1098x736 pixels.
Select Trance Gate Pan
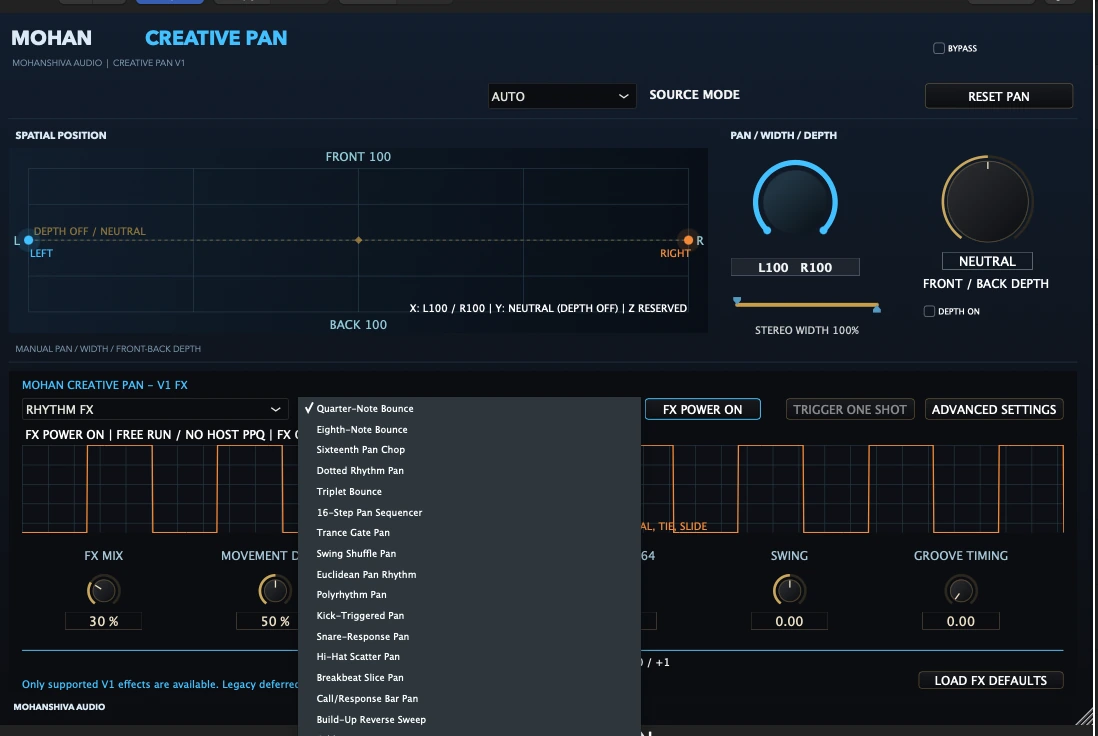coord(469,532)
